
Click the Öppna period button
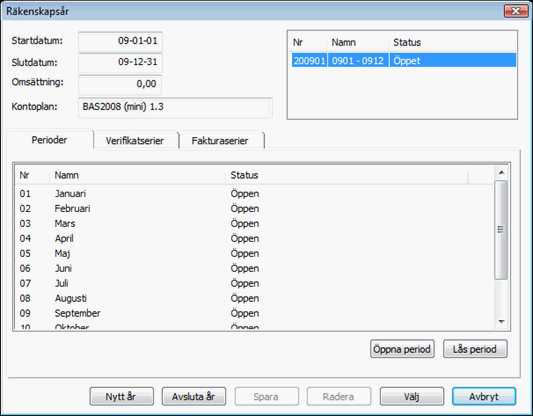click(x=402, y=349)
